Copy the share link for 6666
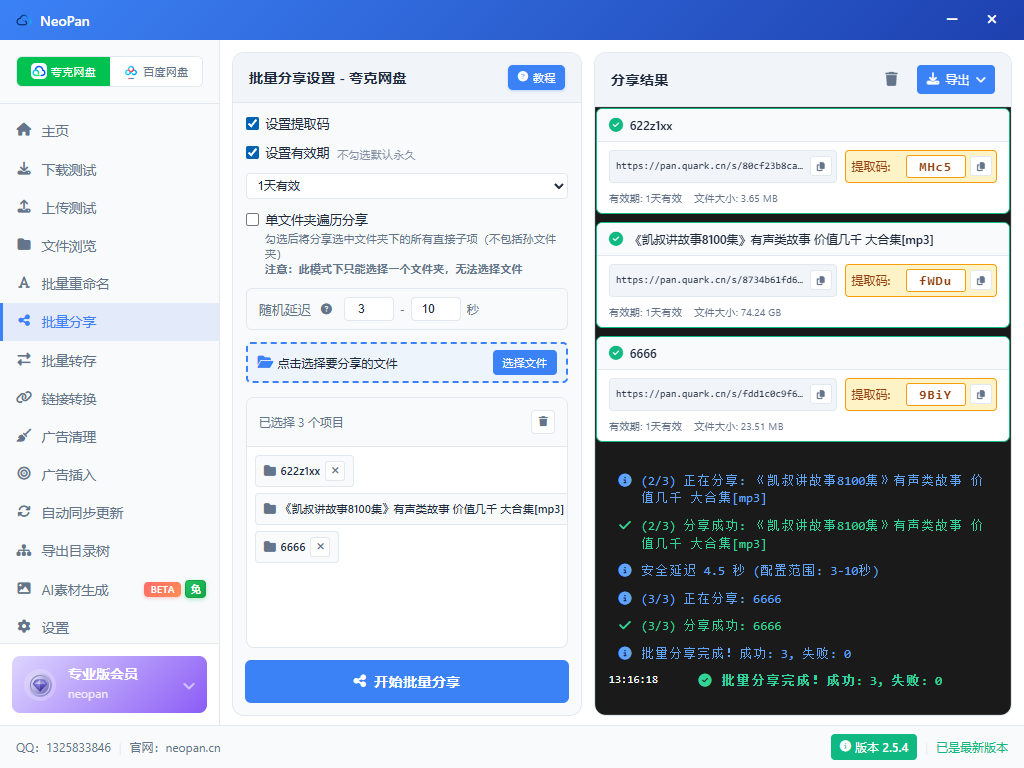Viewport: 1024px width, 768px height. (x=821, y=394)
